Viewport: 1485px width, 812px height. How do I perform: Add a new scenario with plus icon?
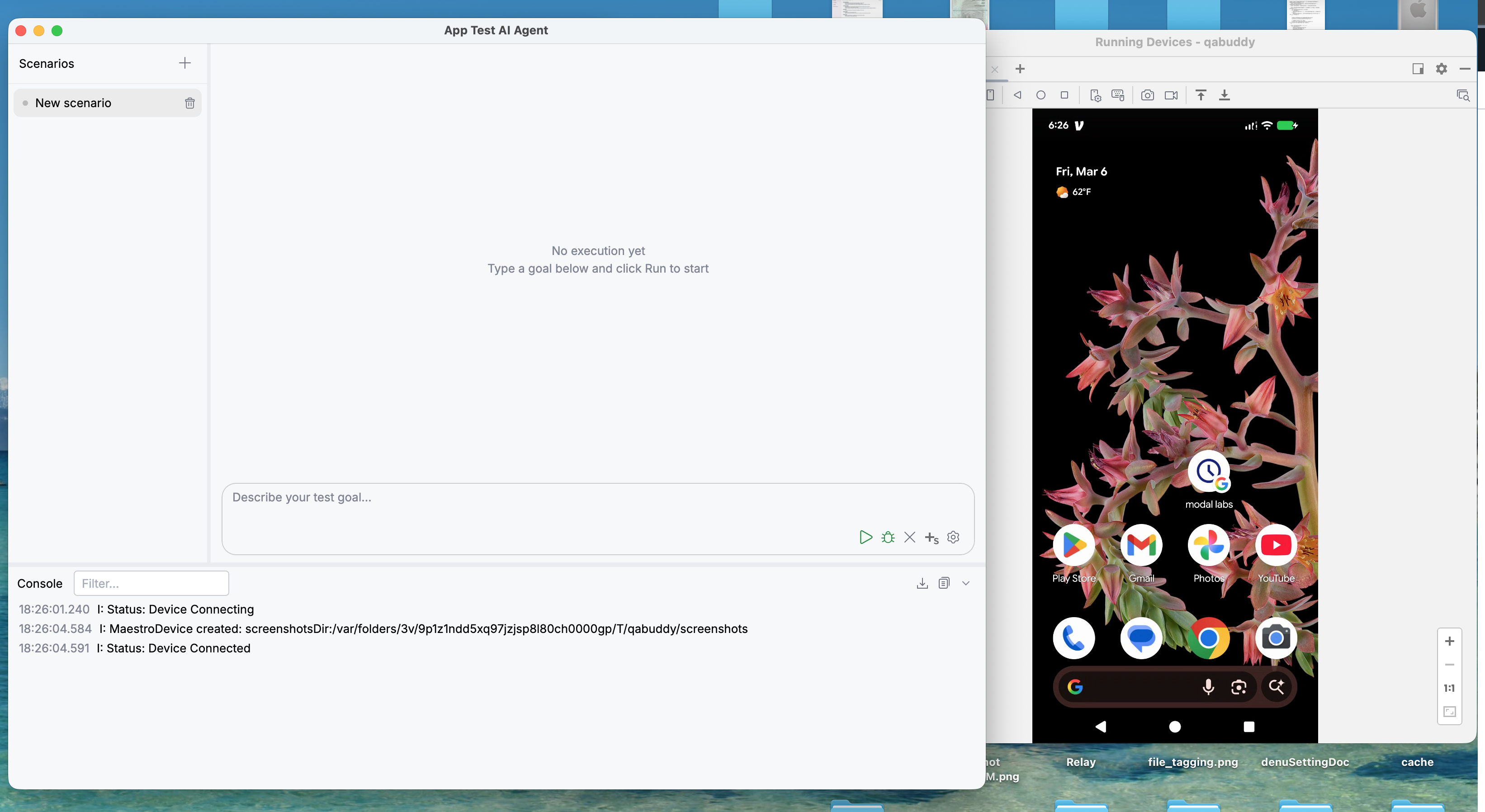click(x=184, y=63)
